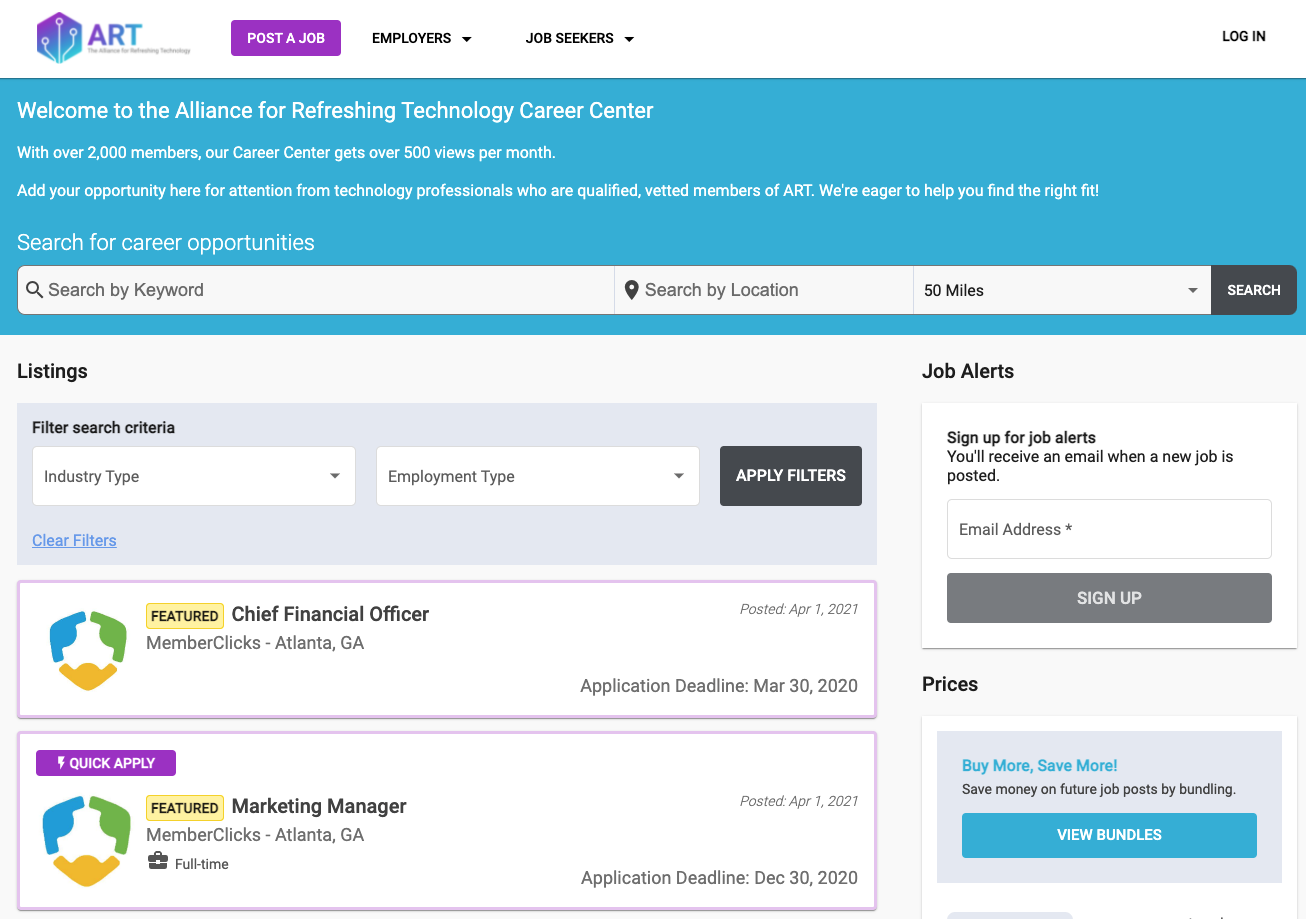Select LOG IN in the top bar
The width and height of the screenshot is (1306, 919).
(x=1243, y=36)
